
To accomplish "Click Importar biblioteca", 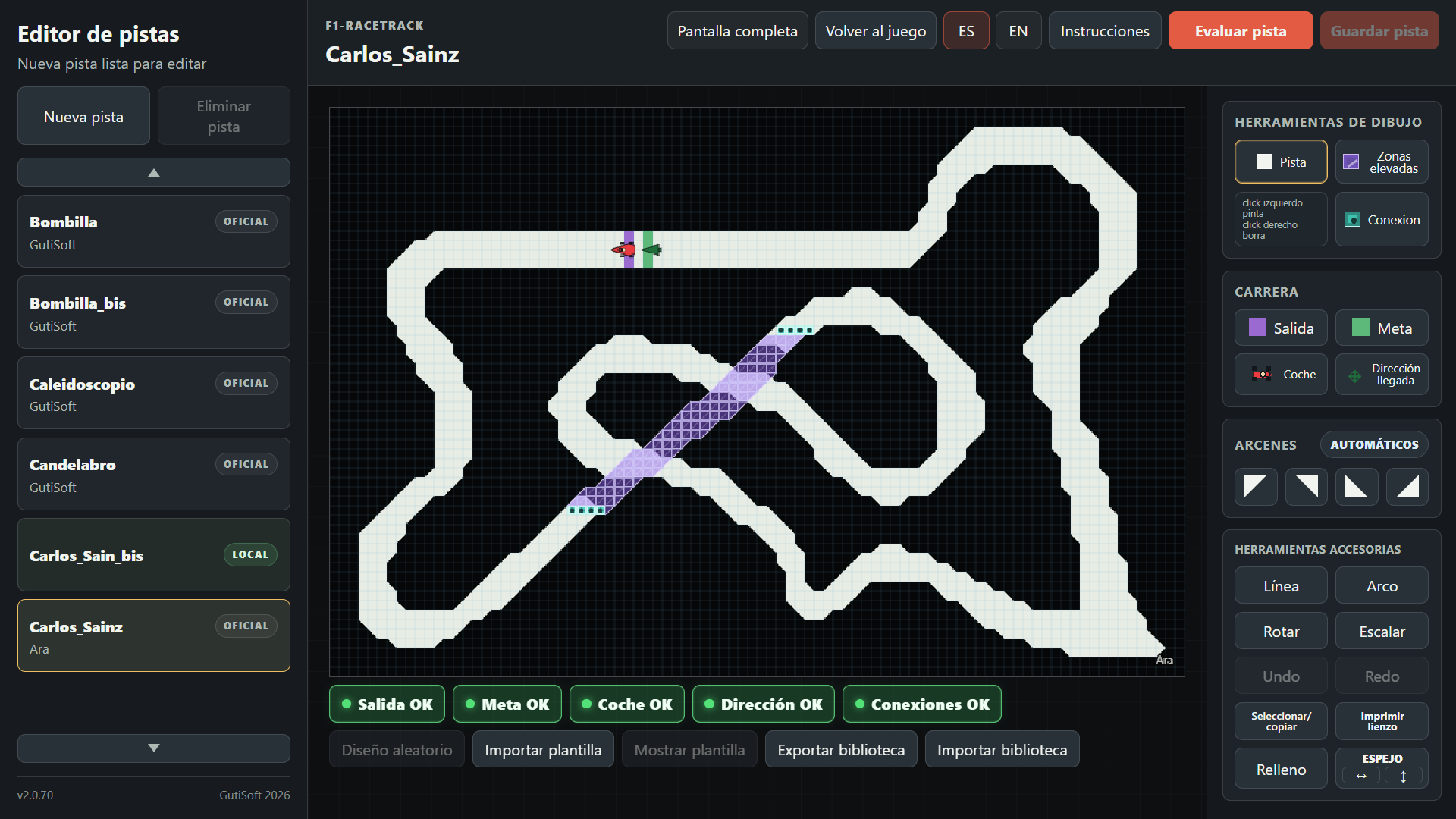I will 1002,750.
